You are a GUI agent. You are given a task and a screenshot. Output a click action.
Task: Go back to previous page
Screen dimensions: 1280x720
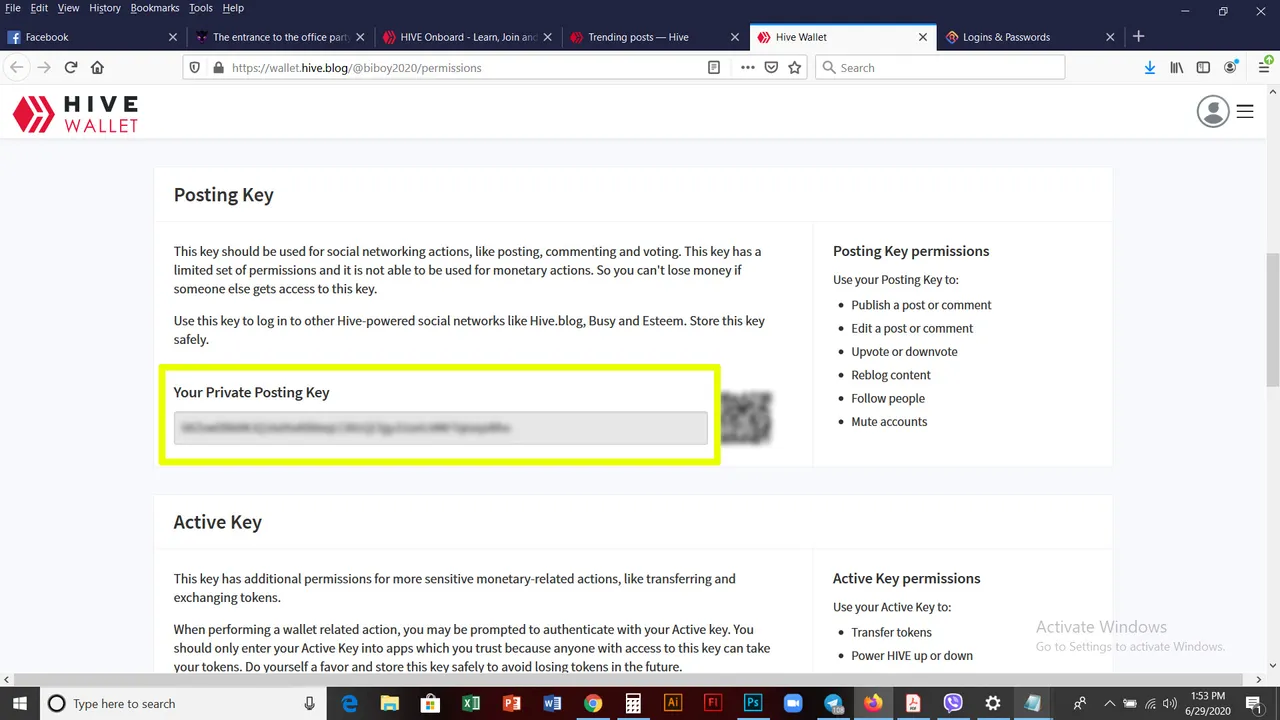17,68
